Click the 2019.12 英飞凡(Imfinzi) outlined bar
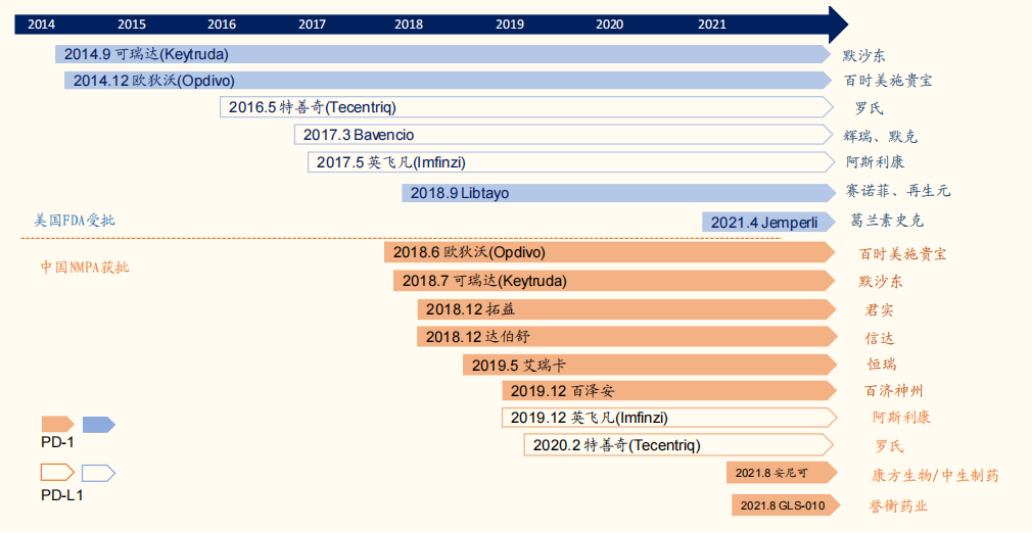 669,418
